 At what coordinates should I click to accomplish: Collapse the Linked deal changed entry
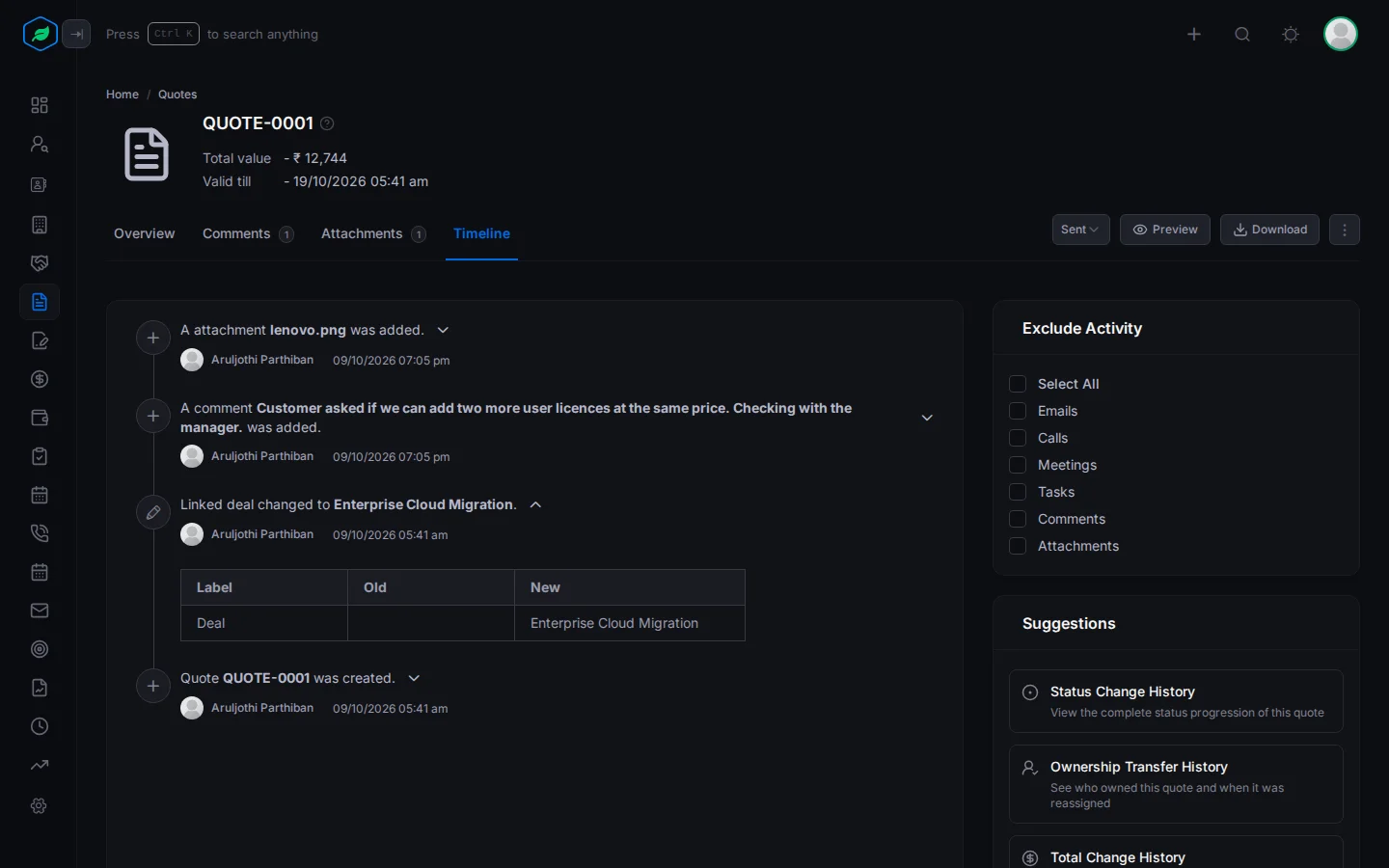coord(535,504)
